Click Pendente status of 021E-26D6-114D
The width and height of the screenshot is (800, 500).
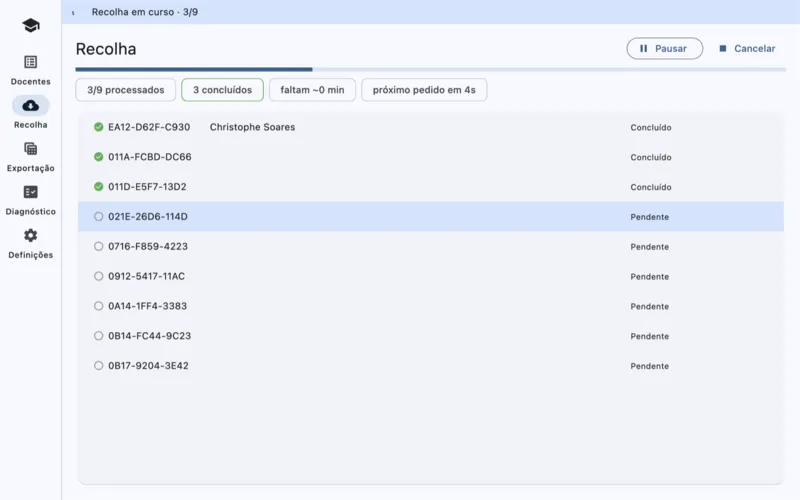[649, 217]
